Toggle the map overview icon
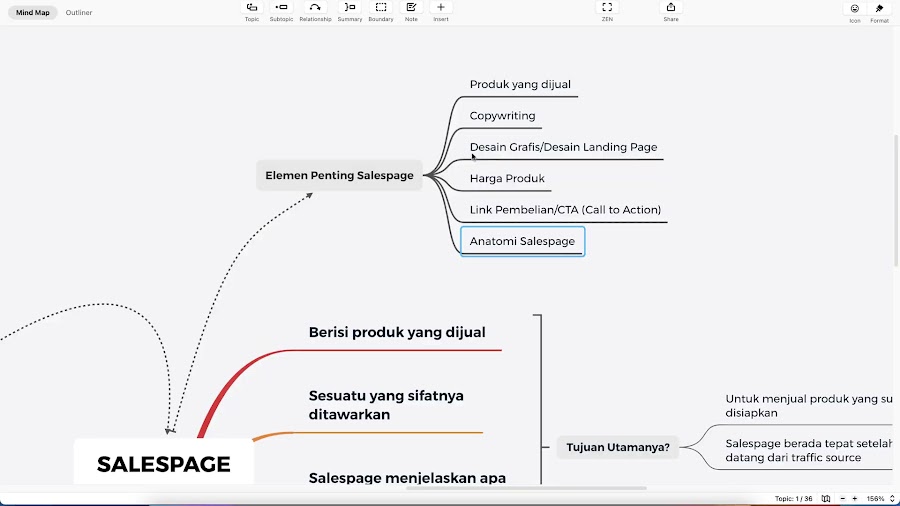The width and height of the screenshot is (900, 506). 826,499
